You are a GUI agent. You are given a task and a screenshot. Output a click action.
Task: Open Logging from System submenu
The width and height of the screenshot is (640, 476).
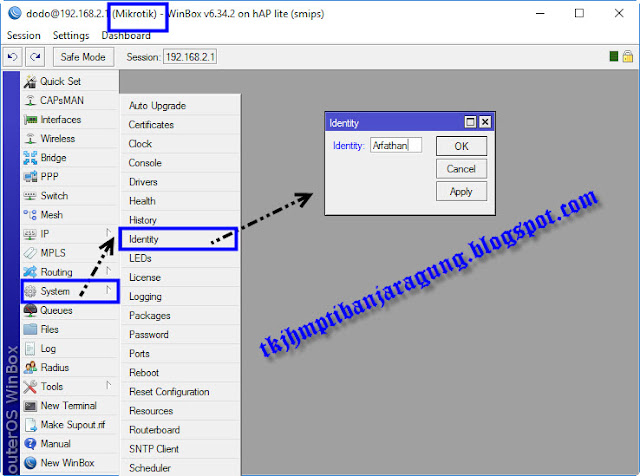180,297
